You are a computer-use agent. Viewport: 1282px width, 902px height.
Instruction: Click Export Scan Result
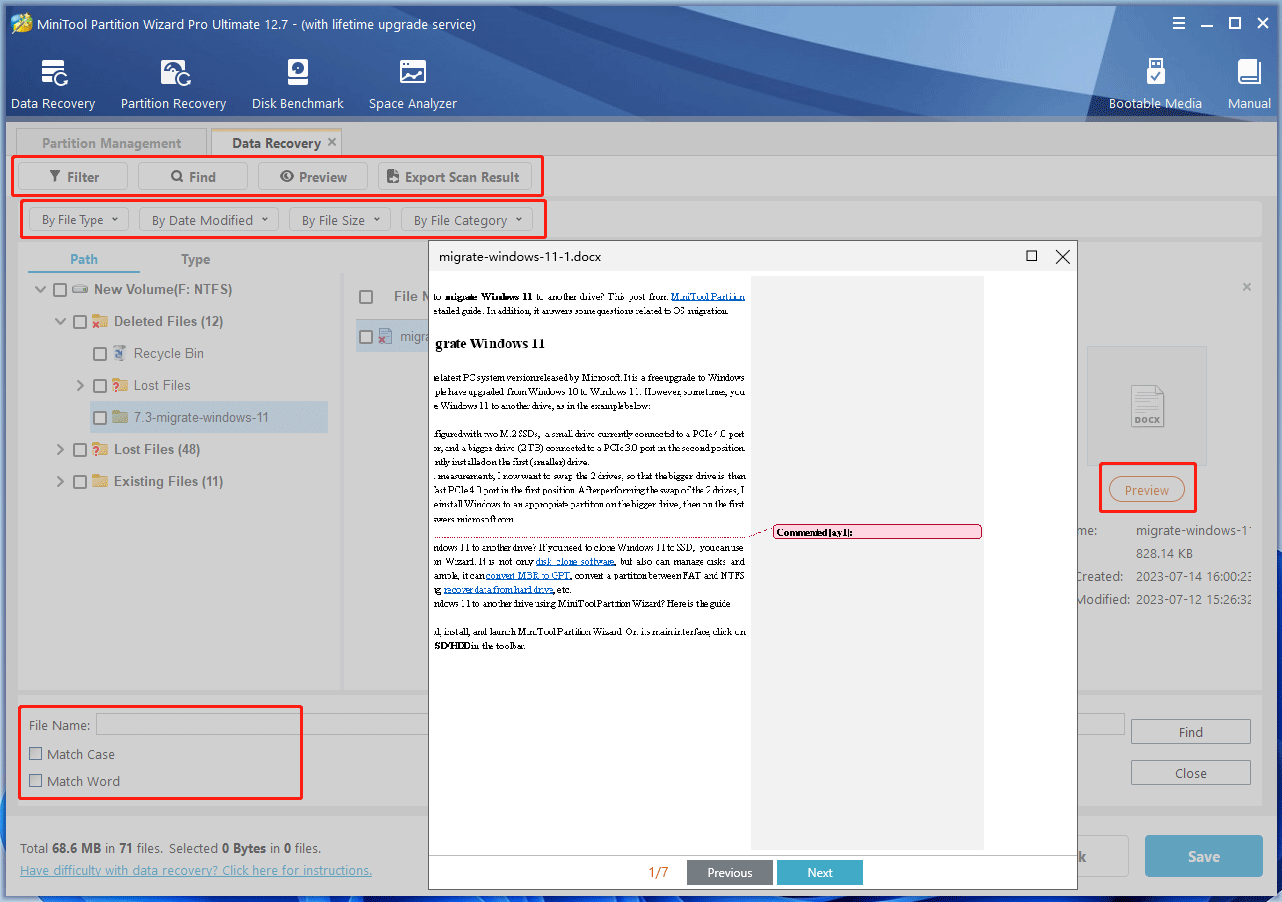(453, 177)
